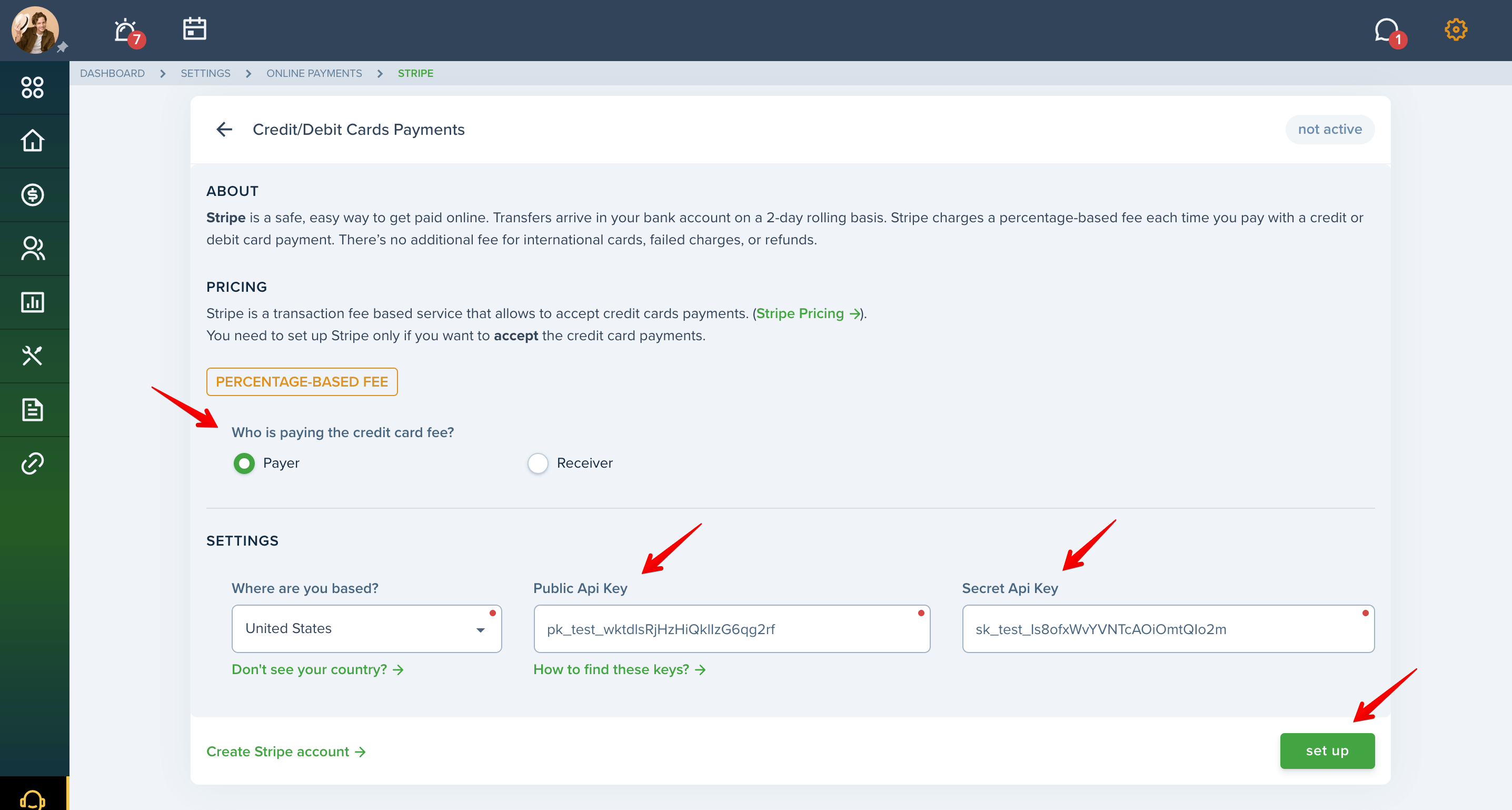
Task: Click the back arrow beside Credit/Debit Cards
Action: 224,129
